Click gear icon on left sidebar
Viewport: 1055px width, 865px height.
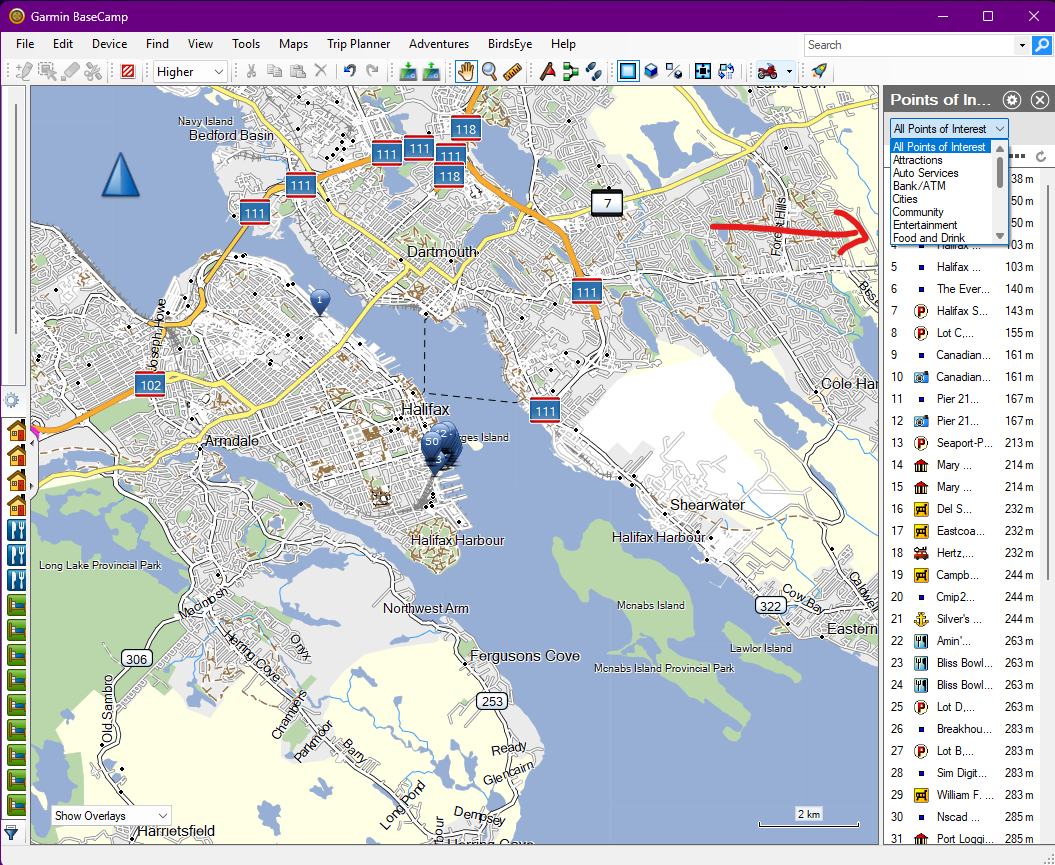coord(11,401)
